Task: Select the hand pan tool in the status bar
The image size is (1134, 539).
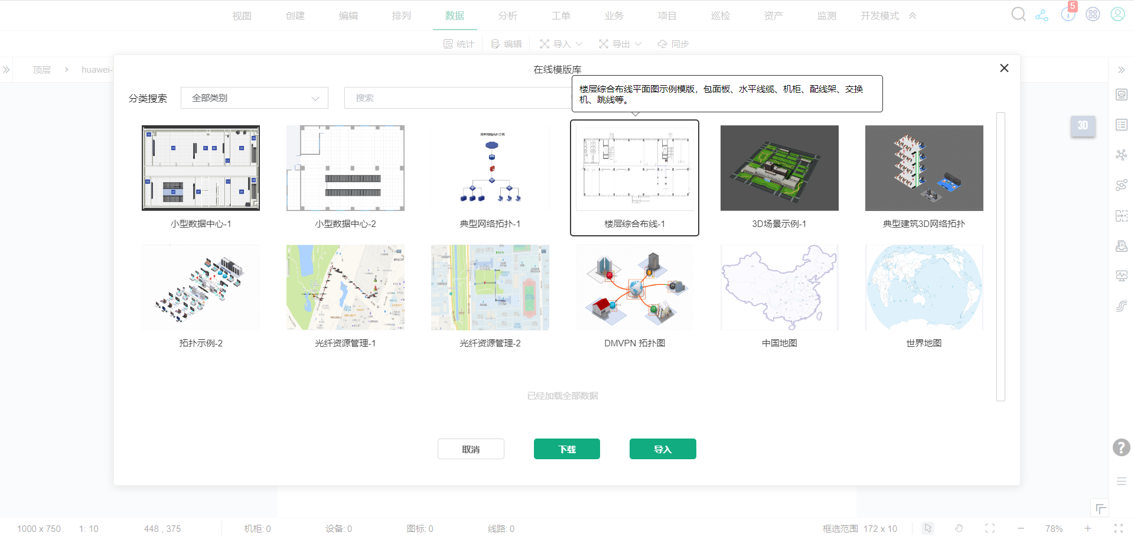Action: [959, 528]
